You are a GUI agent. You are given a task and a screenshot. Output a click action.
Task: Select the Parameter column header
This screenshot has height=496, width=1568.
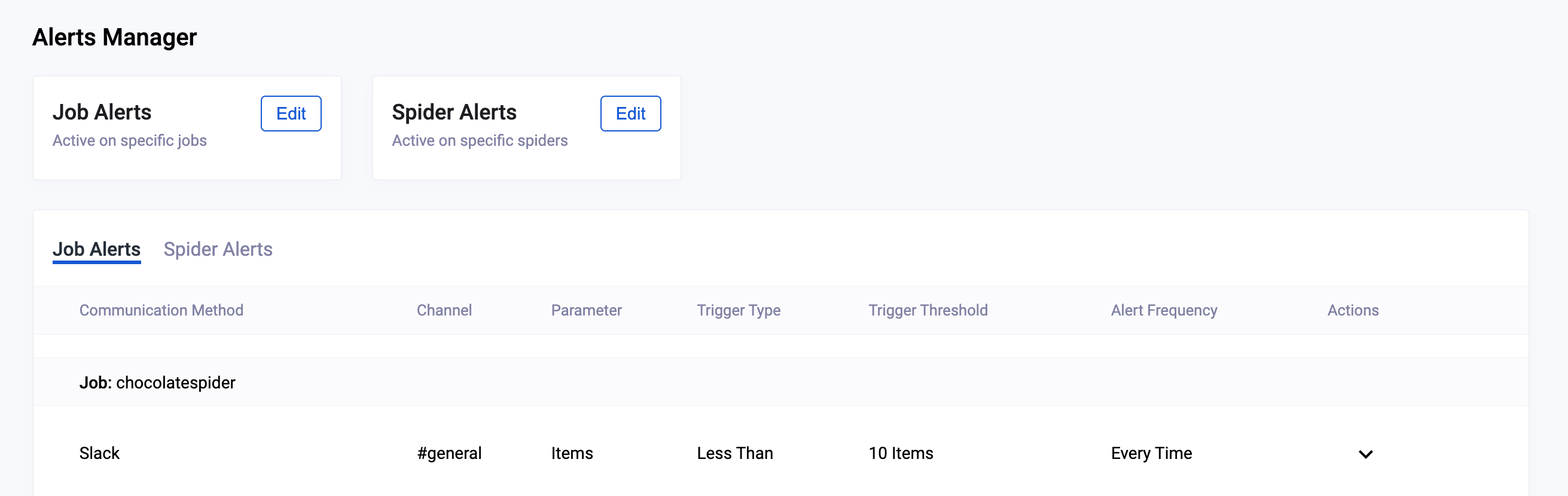coord(586,310)
